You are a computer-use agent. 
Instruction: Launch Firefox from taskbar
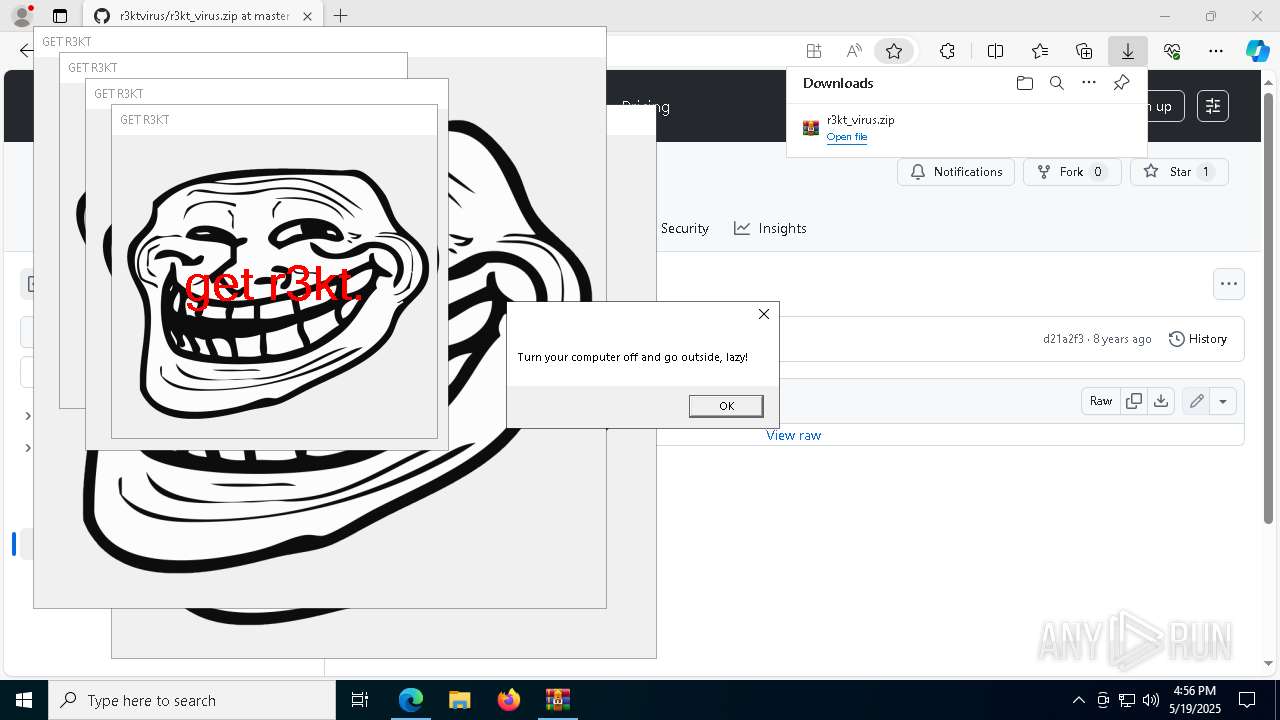pos(509,700)
